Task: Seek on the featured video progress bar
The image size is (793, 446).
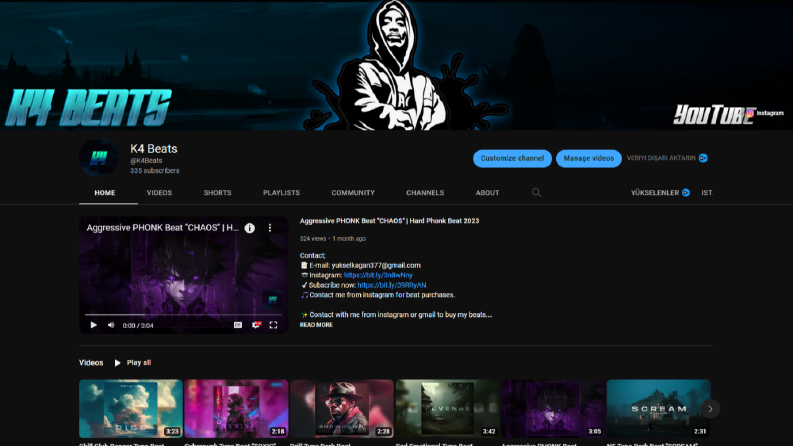Action: coord(183,315)
